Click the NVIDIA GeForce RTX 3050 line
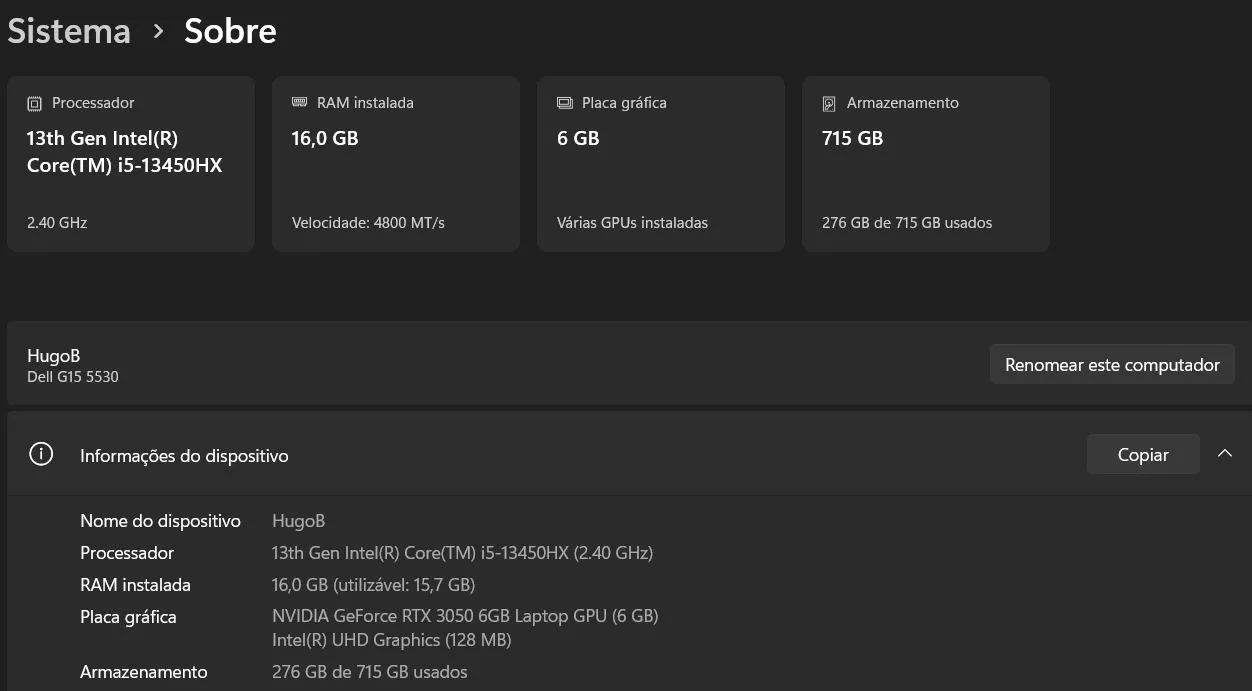Image resolution: width=1252 pixels, height=691 pixels. [x=465, y=616]
